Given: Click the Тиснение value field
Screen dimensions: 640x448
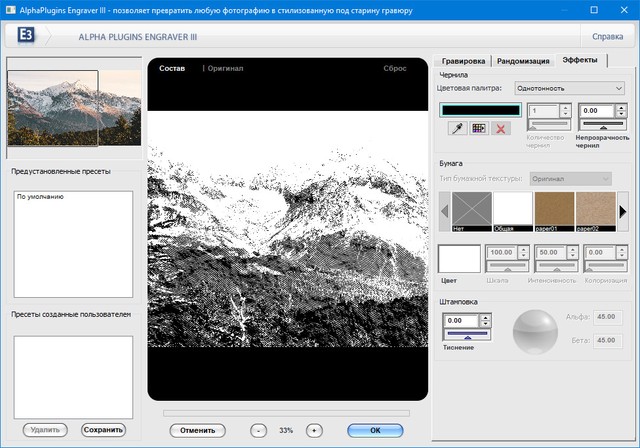Looking at the screenshot, I should (462, 321).
